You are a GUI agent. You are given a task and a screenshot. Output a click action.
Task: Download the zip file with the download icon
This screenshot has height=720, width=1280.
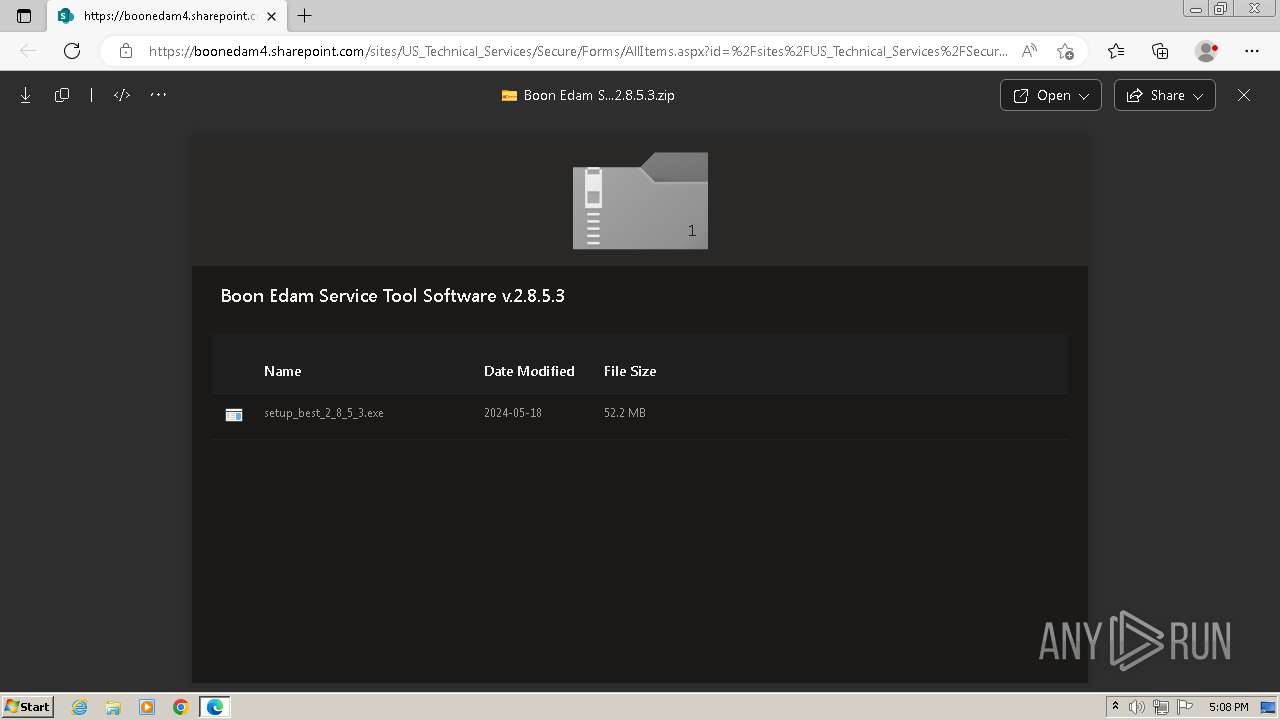(x=26, y=95)
